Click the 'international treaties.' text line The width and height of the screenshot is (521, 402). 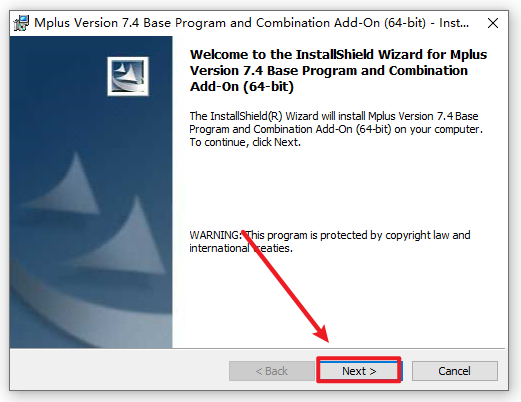click(241, 248)
